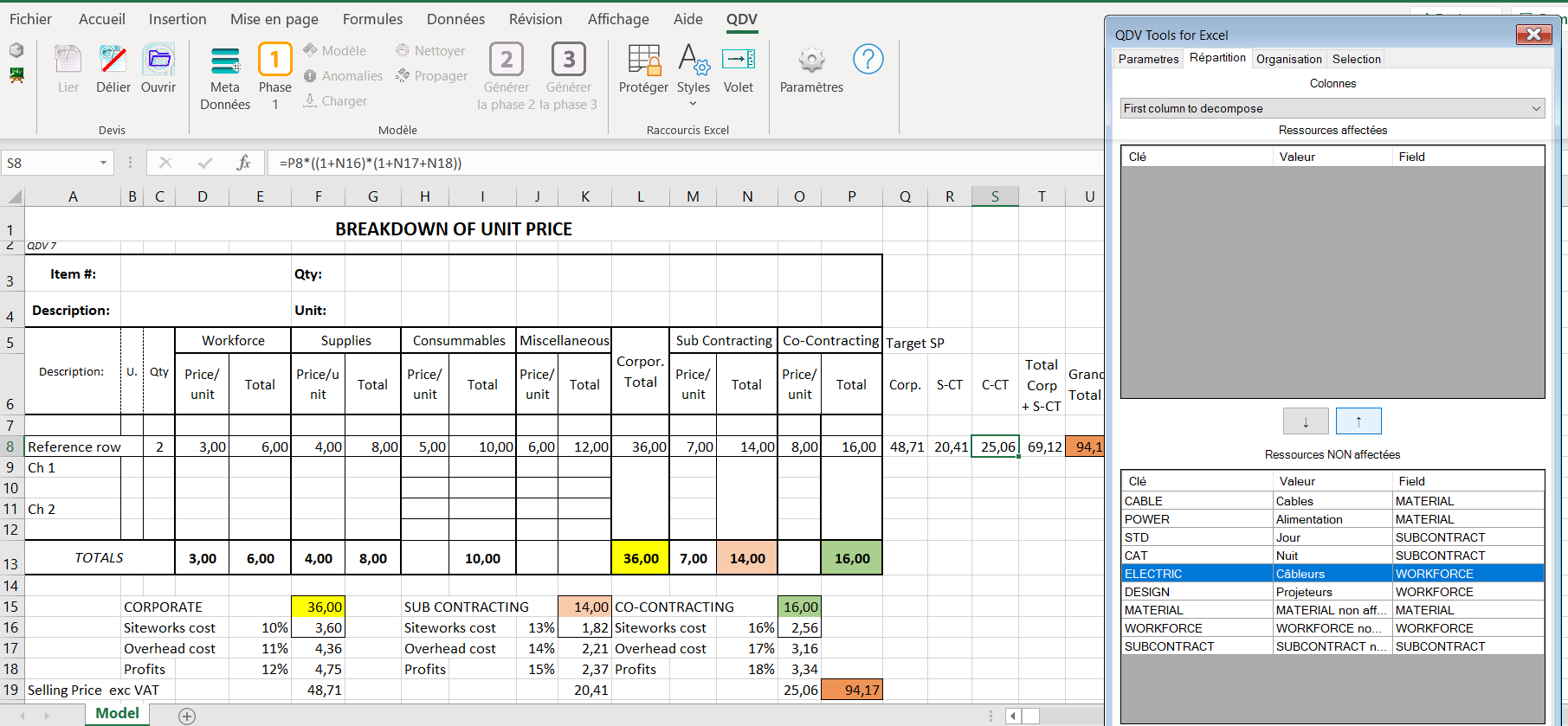Click the insert function fx icon
Image resolution: width=1568 pixels, height=726 pixels.
[x=243, y=163]
